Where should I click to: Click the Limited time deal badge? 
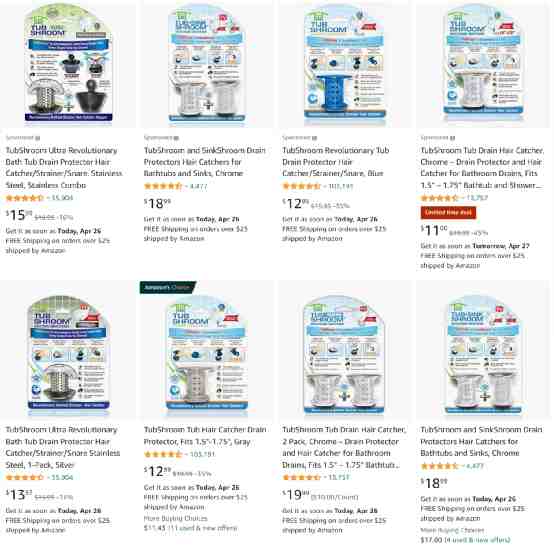(x=448, y=213)
